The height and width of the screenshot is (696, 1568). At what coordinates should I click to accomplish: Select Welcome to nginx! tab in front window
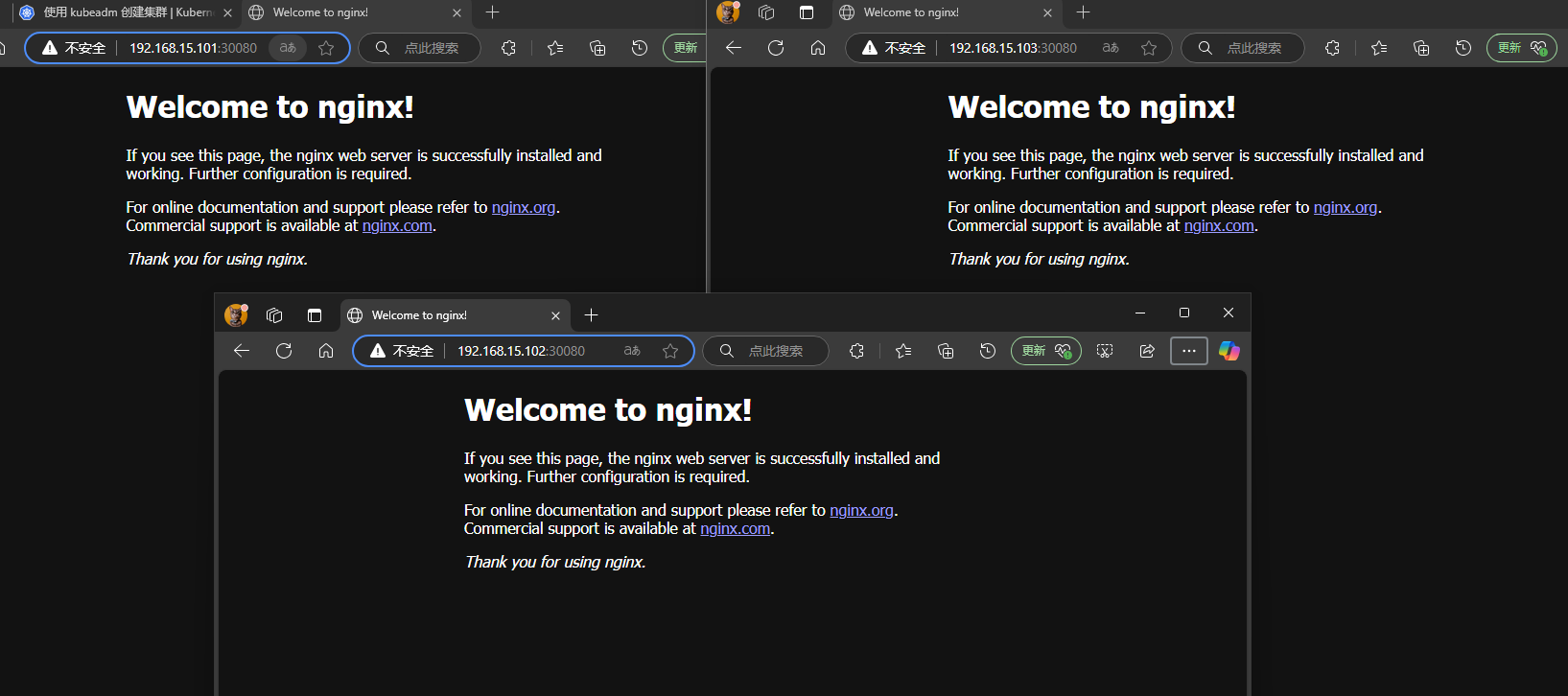click(x=456, y=315)
